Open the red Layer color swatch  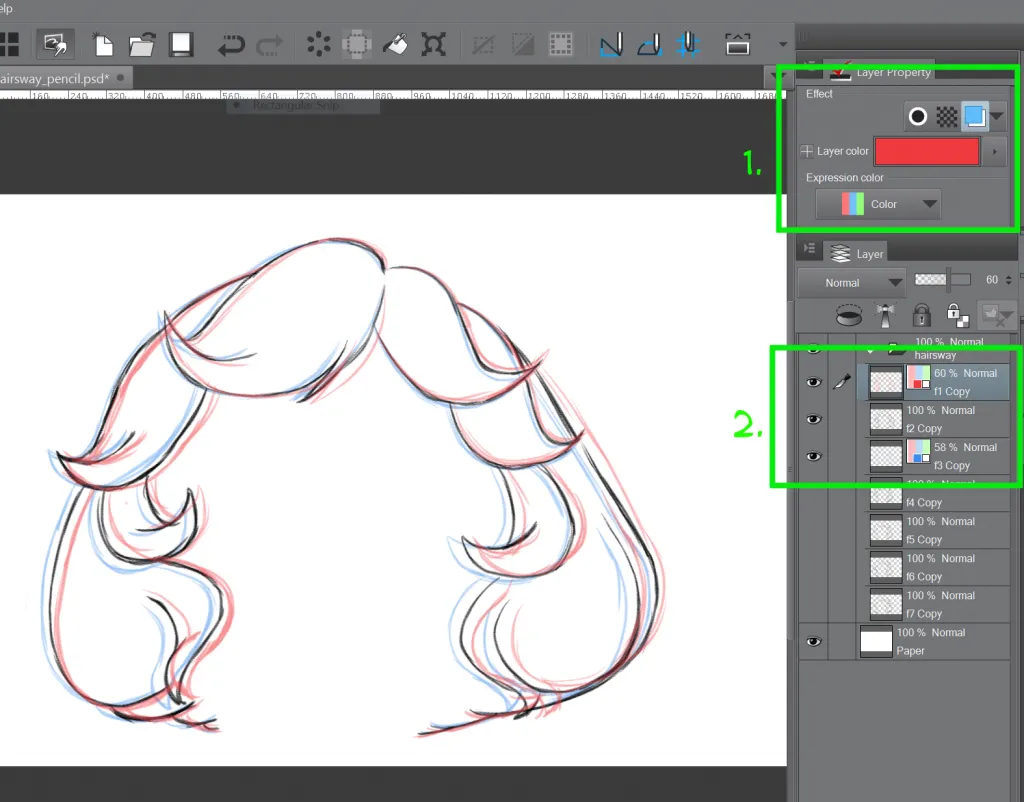[x=926, y=151]
